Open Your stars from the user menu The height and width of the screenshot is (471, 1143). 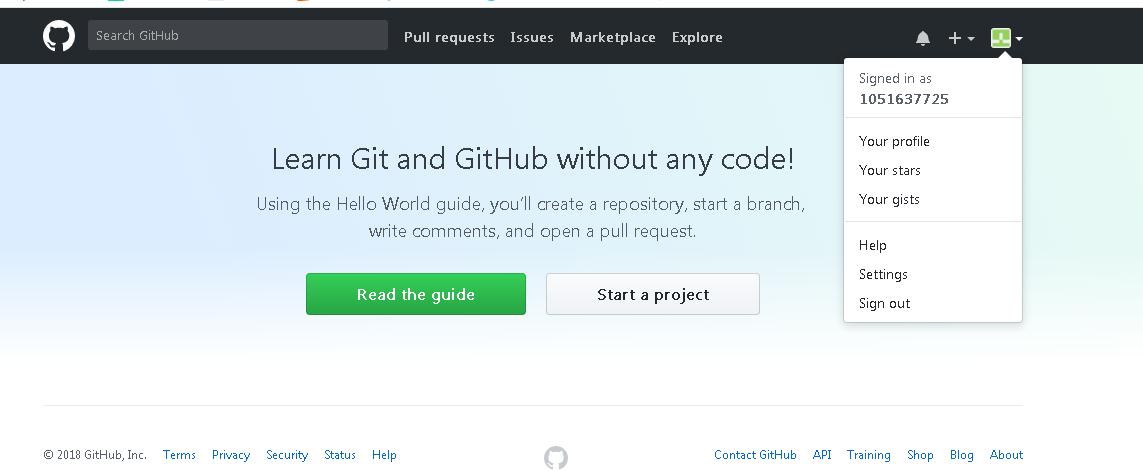click(x=890, y=170)
